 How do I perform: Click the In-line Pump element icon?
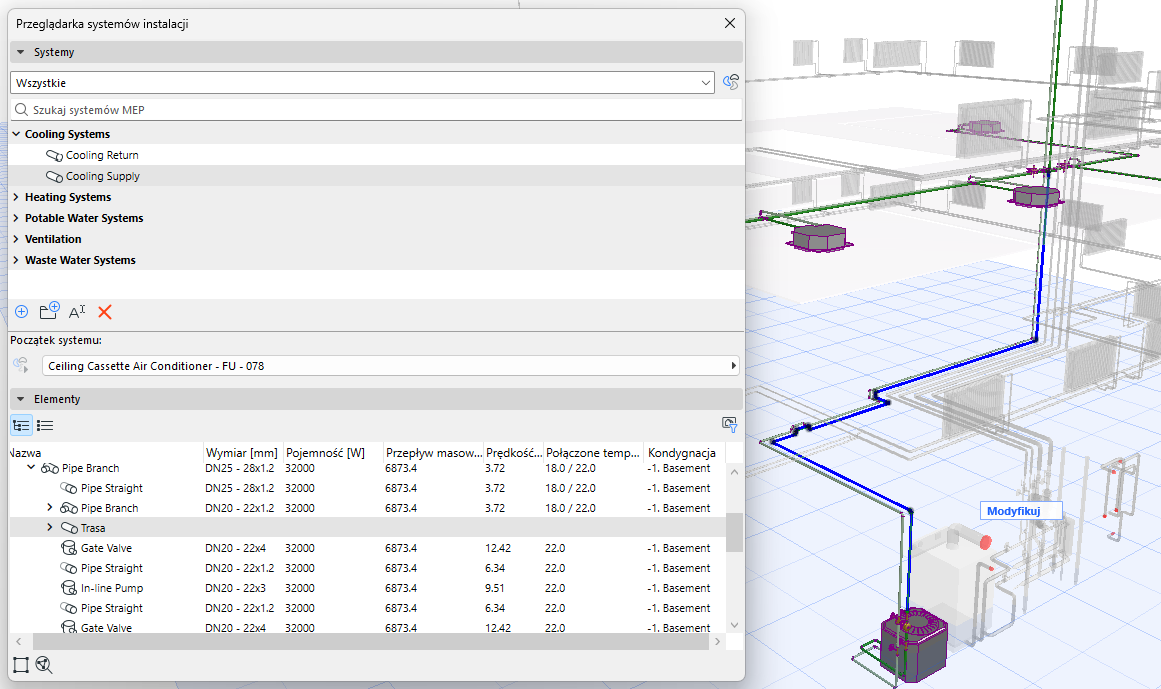point(69,588)
